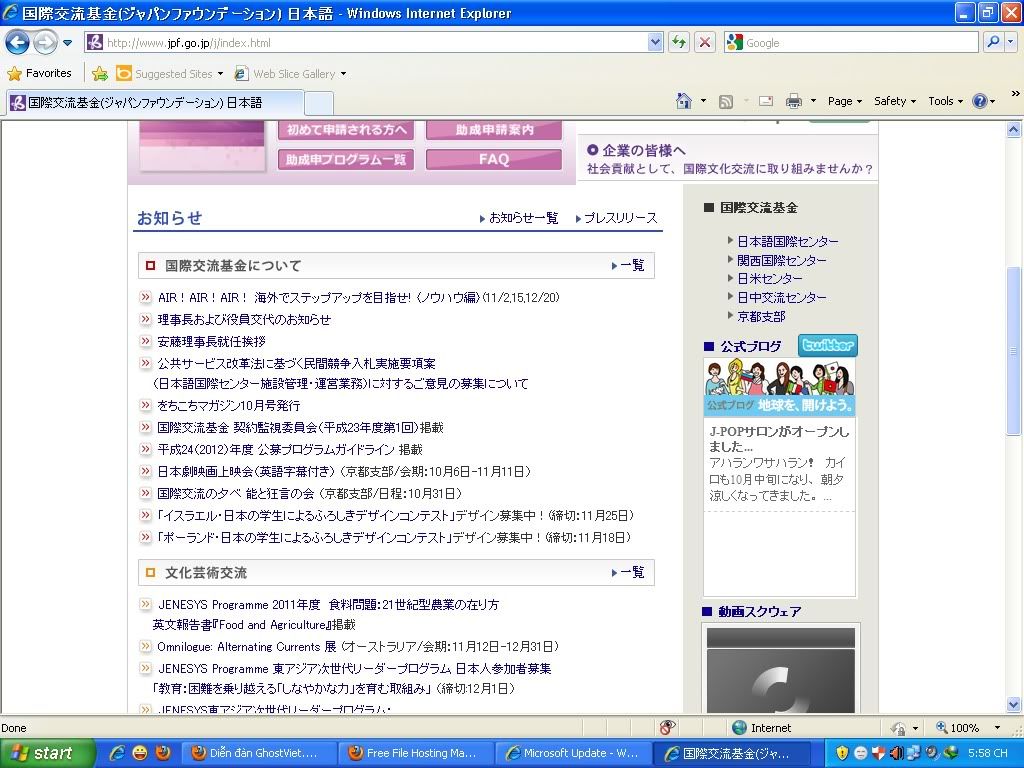
Task: Click the Windows start button
Action: click(x=47, y=753)
